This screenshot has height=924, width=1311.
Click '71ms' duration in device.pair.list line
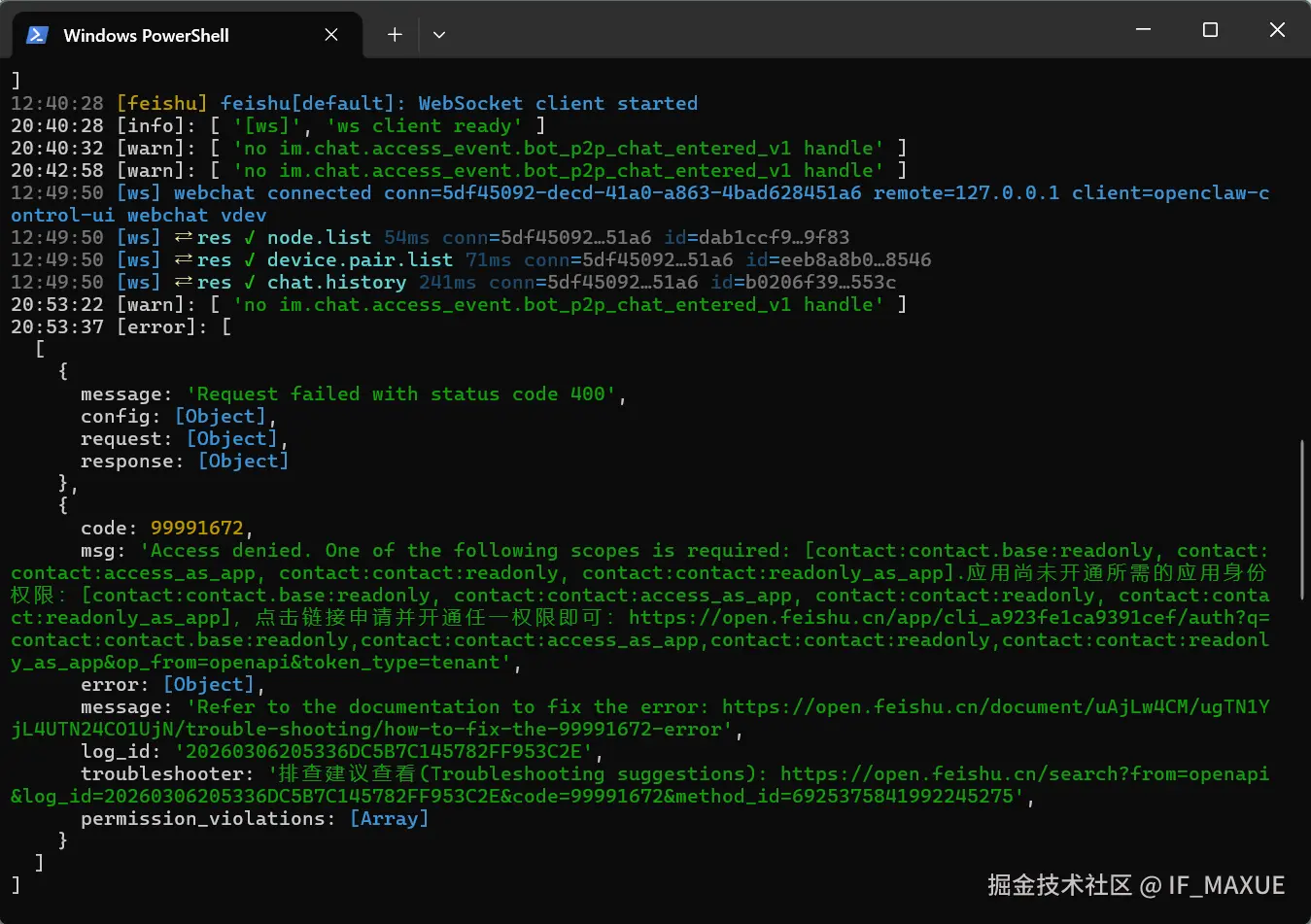(x=488, y=260)
